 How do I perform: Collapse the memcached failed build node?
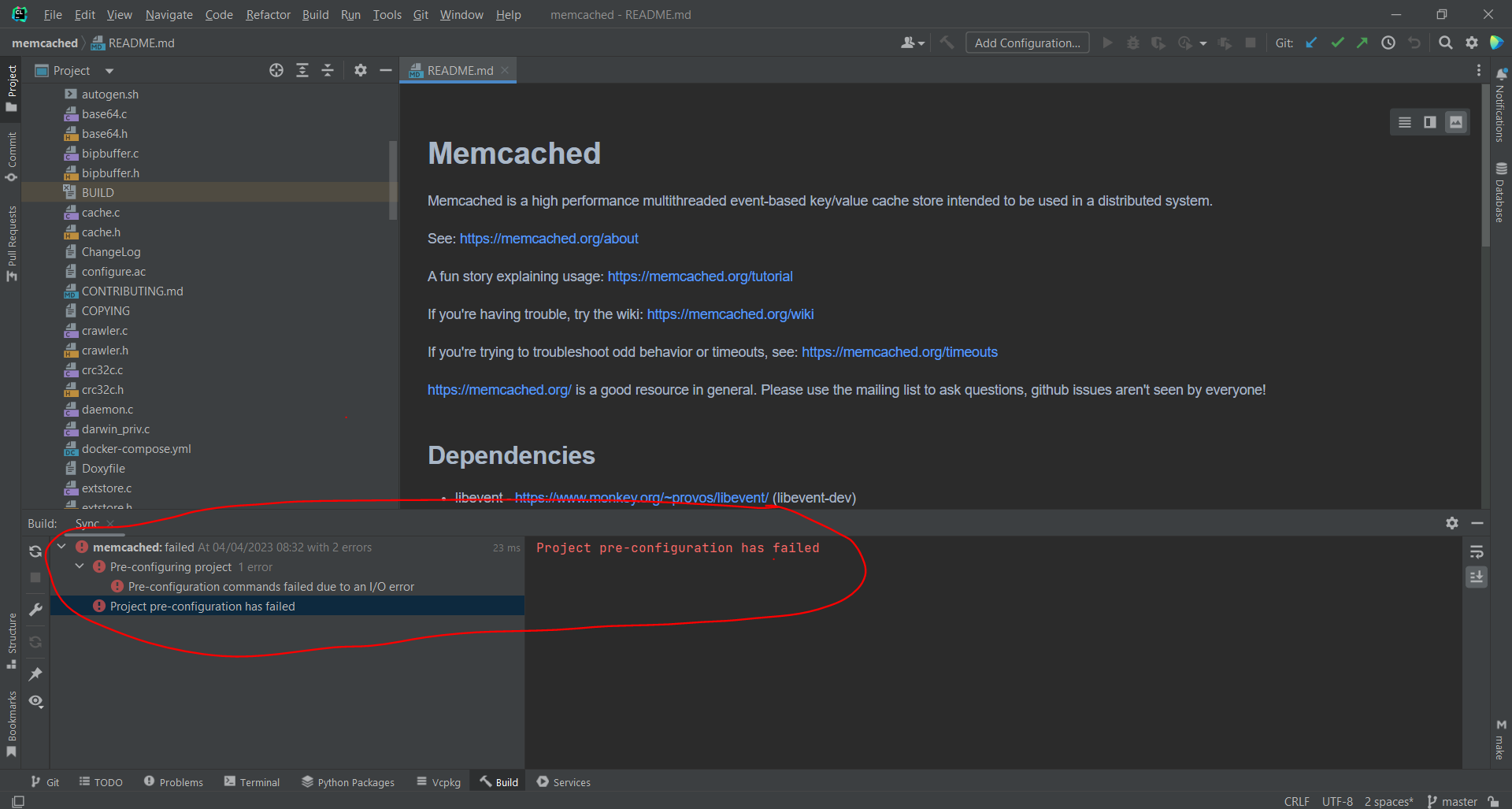click(x=61, y=547)
